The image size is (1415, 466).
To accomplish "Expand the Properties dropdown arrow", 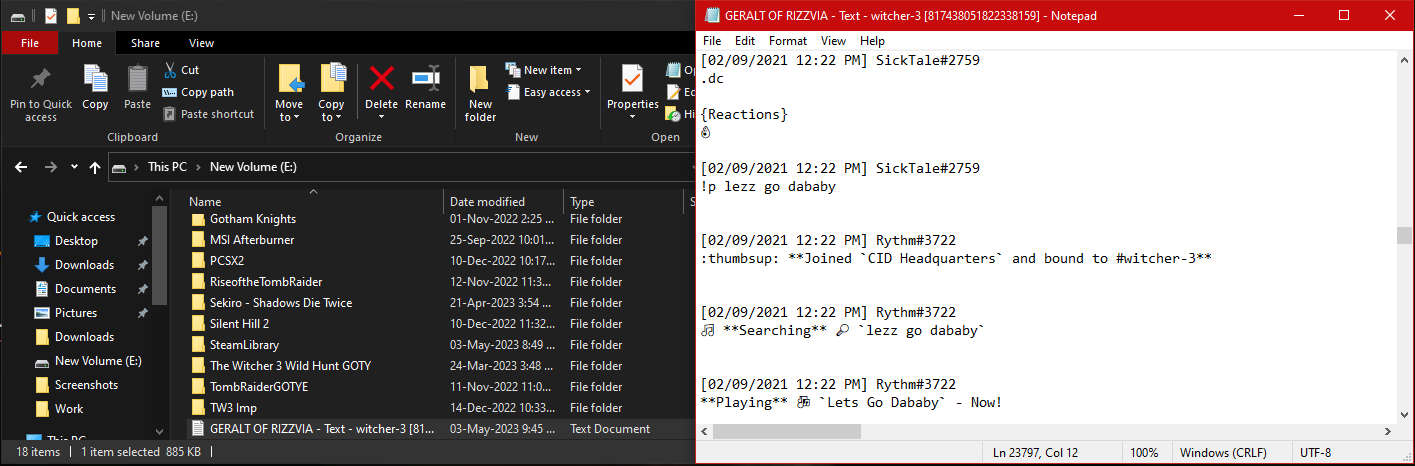I will tap(632, 116).
